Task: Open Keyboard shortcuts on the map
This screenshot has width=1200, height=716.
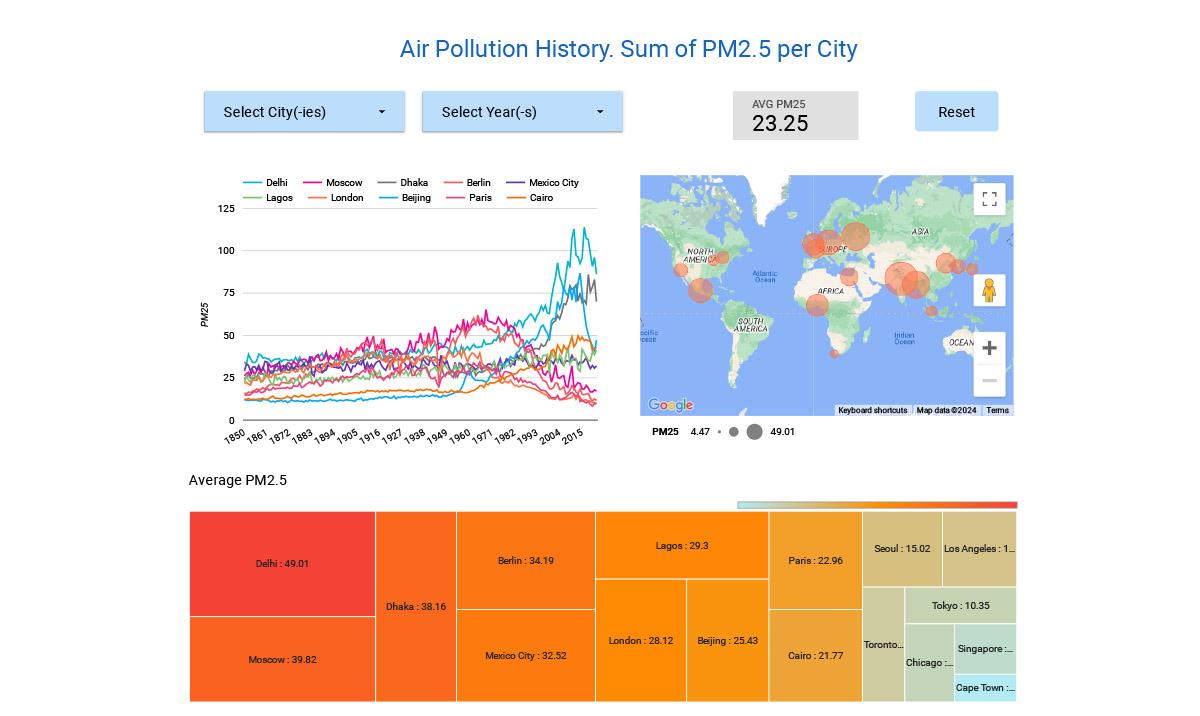Action: click(x=872, y=410)
